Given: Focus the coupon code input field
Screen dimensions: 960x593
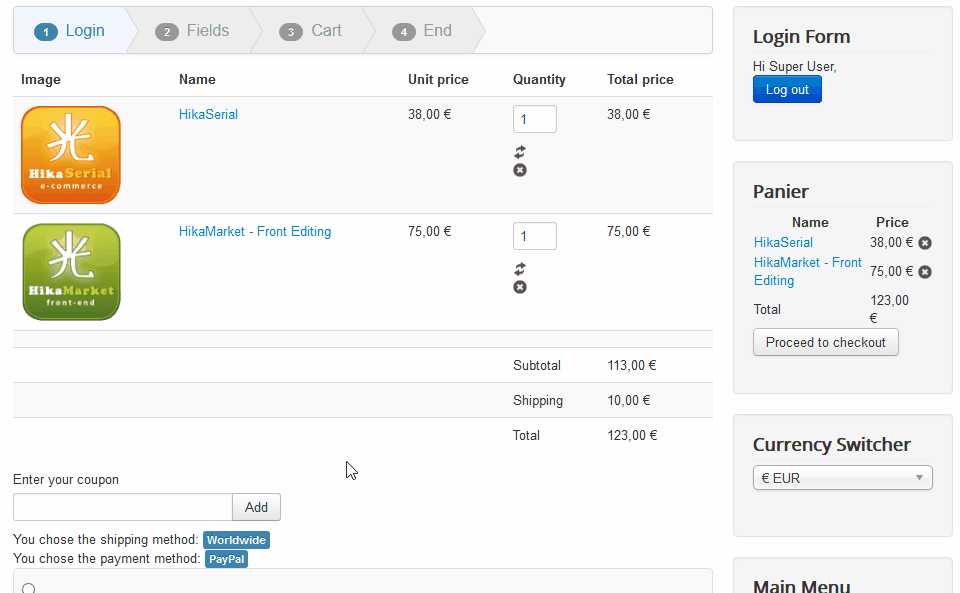Looking at the screenshot, I should 123,507.
